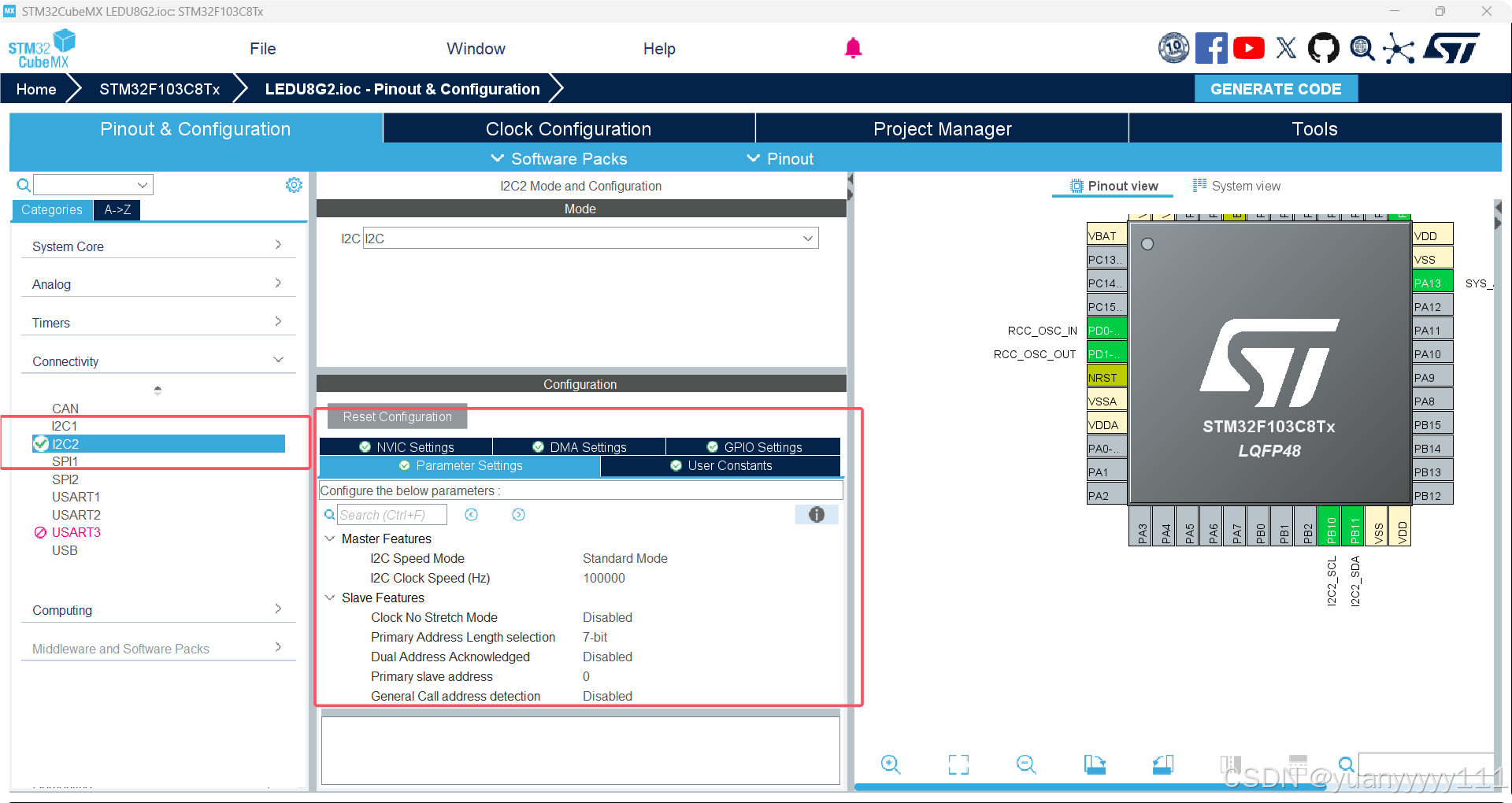
Task: Open the Pinout dropdown menu
Action: (780, 159)
